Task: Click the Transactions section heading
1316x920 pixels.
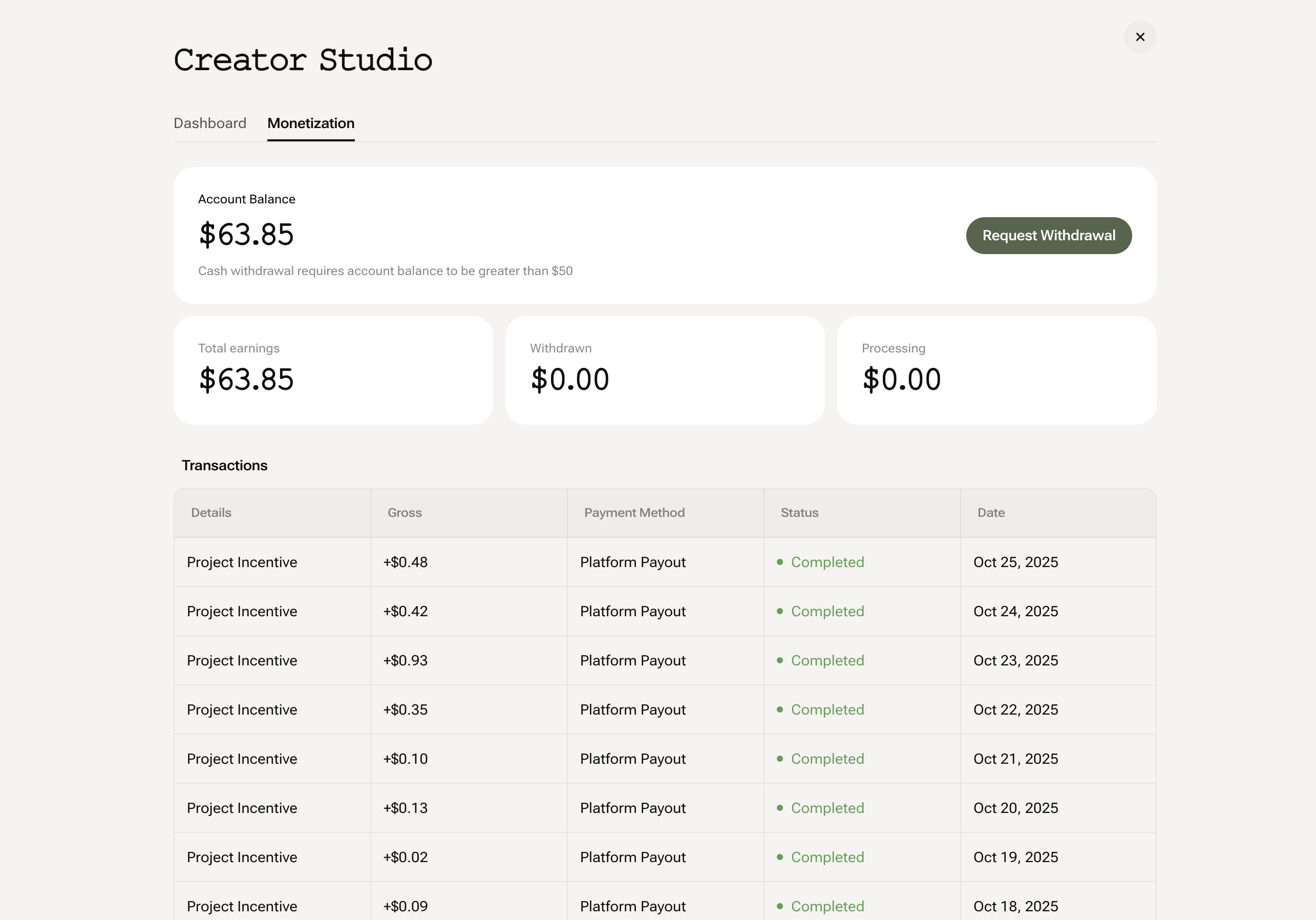Action: (224, 465)
